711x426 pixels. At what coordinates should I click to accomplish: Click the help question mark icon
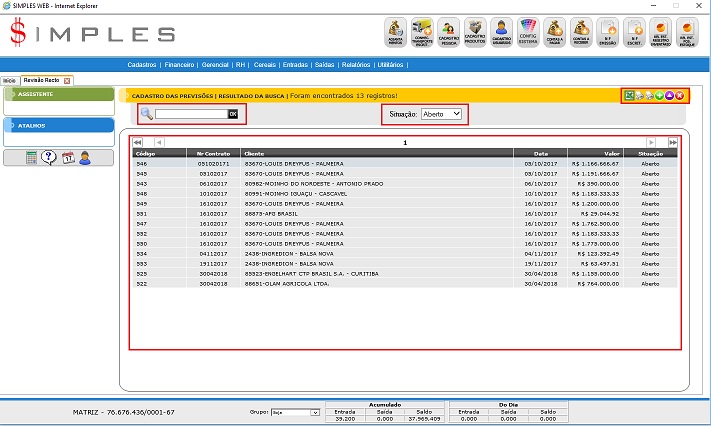pos(49,157)
